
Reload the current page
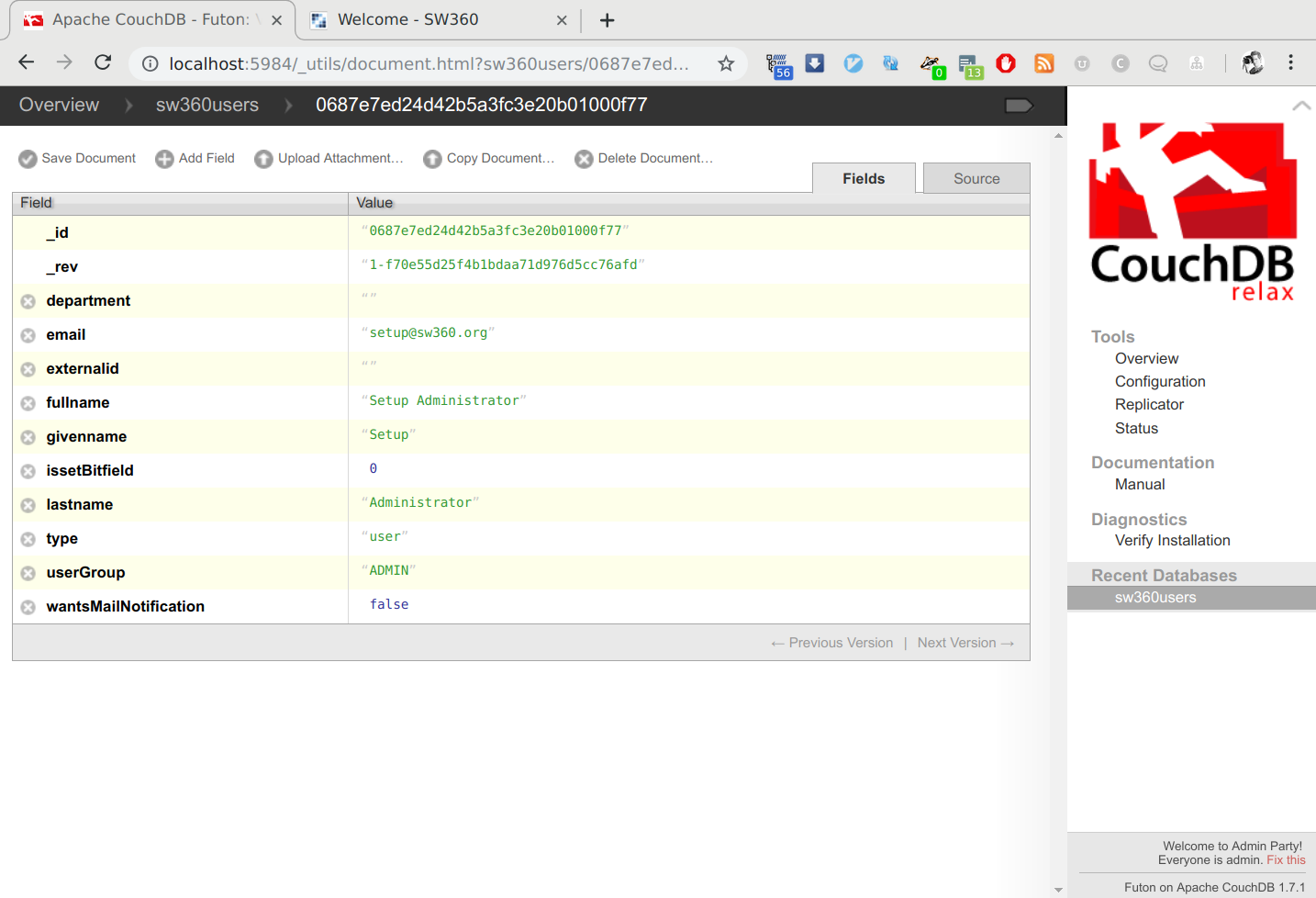click(102, 62)
